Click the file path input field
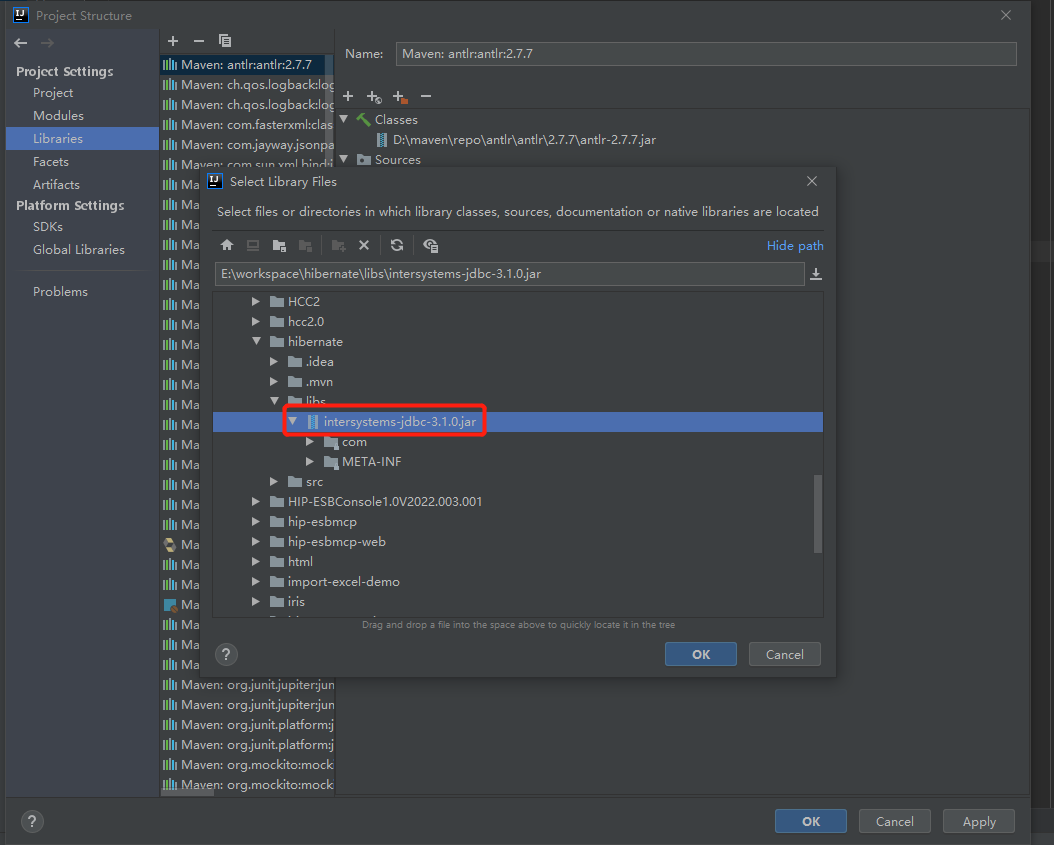This screenshot has height=845, width=1054. click(x=508, y=274)
